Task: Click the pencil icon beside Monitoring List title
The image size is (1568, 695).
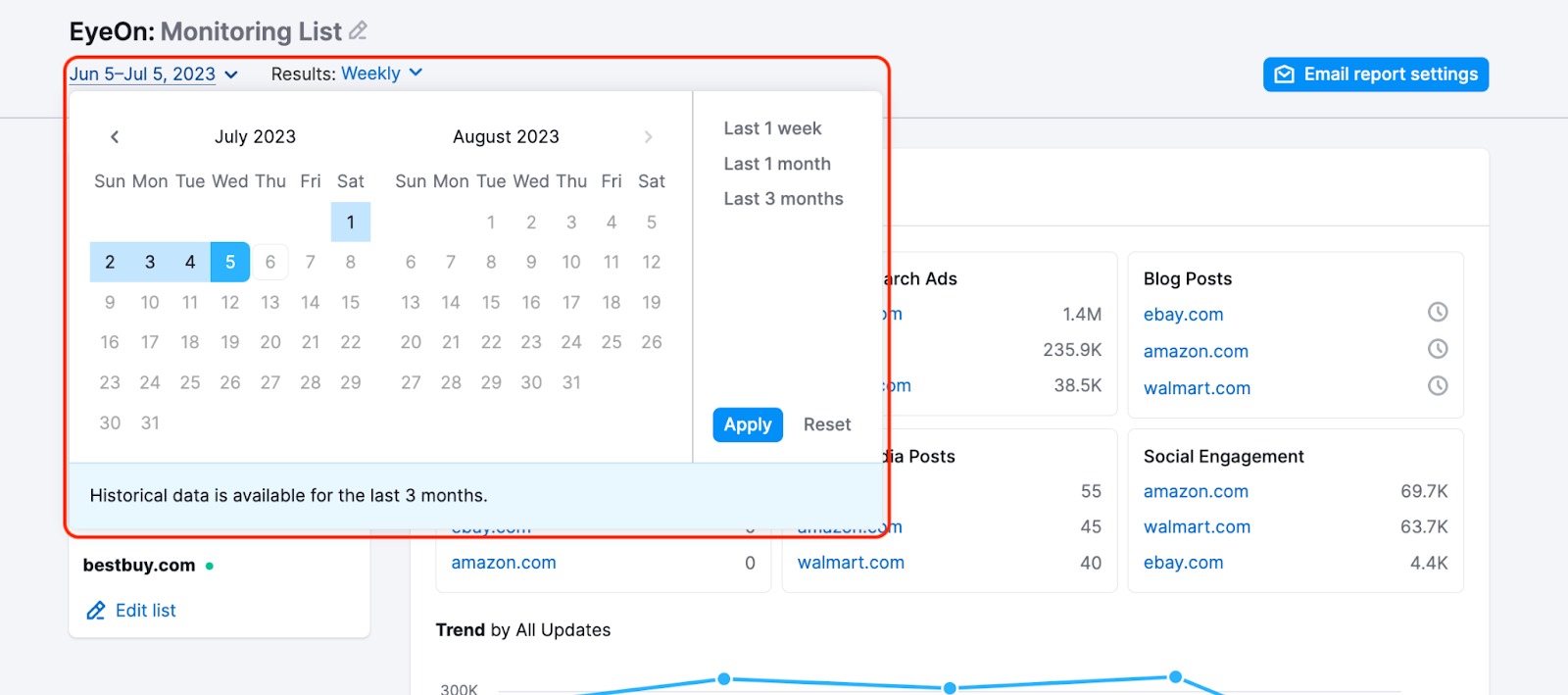Action: pyautogui.click(x=358, y=31)
